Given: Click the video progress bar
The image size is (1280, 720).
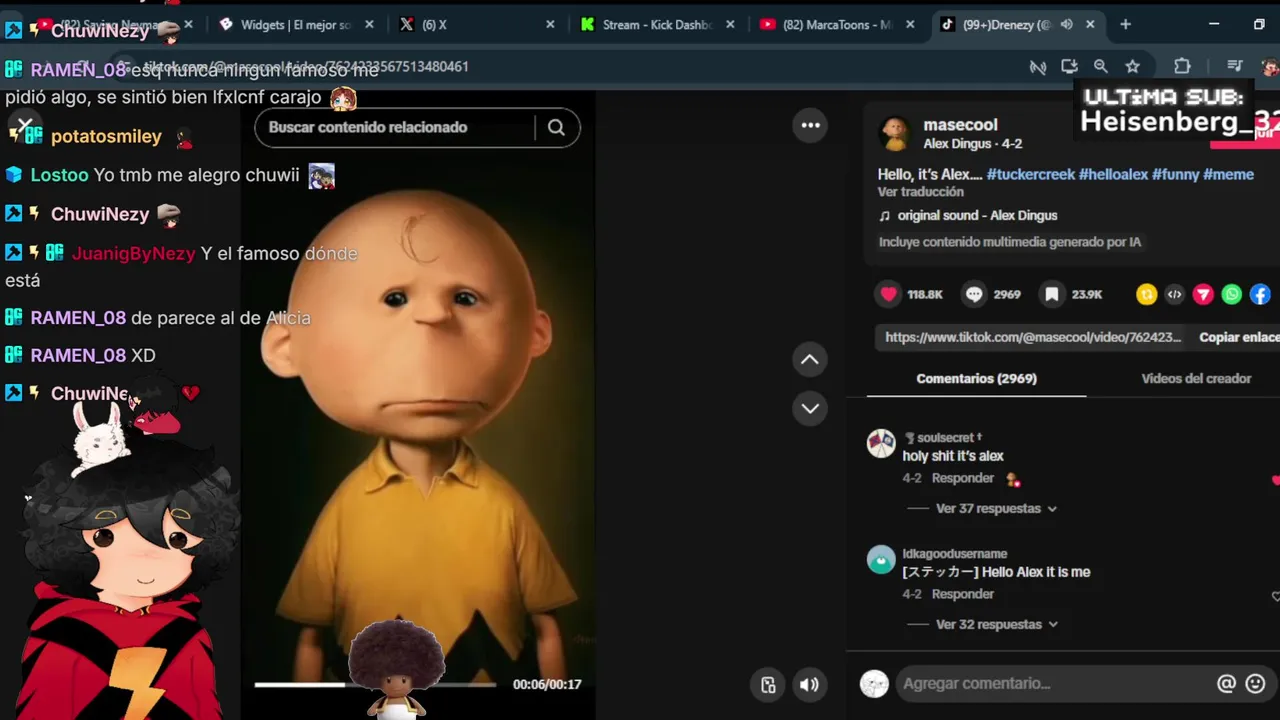Looking at the screenshot, I should (375, 685).
